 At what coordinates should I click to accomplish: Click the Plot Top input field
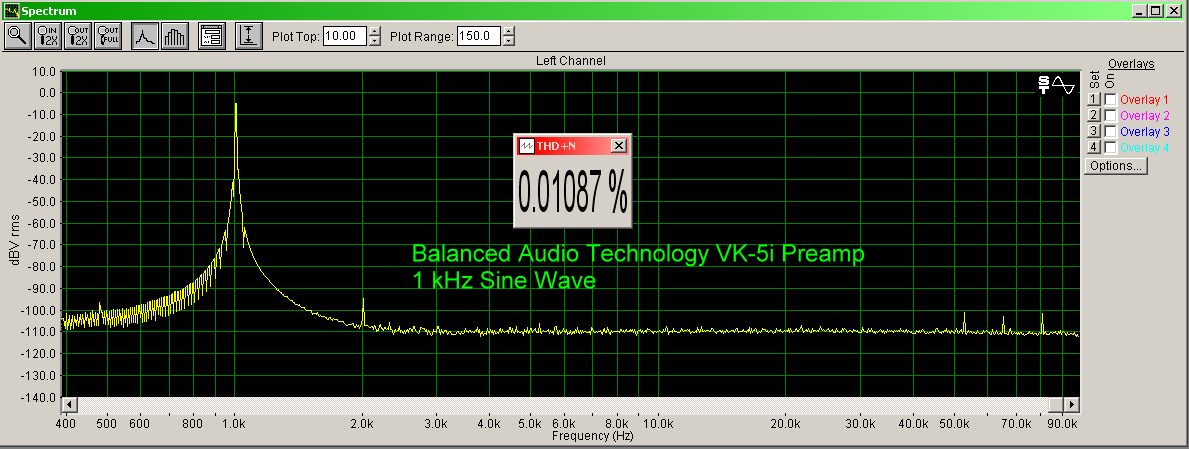point(345,36)
